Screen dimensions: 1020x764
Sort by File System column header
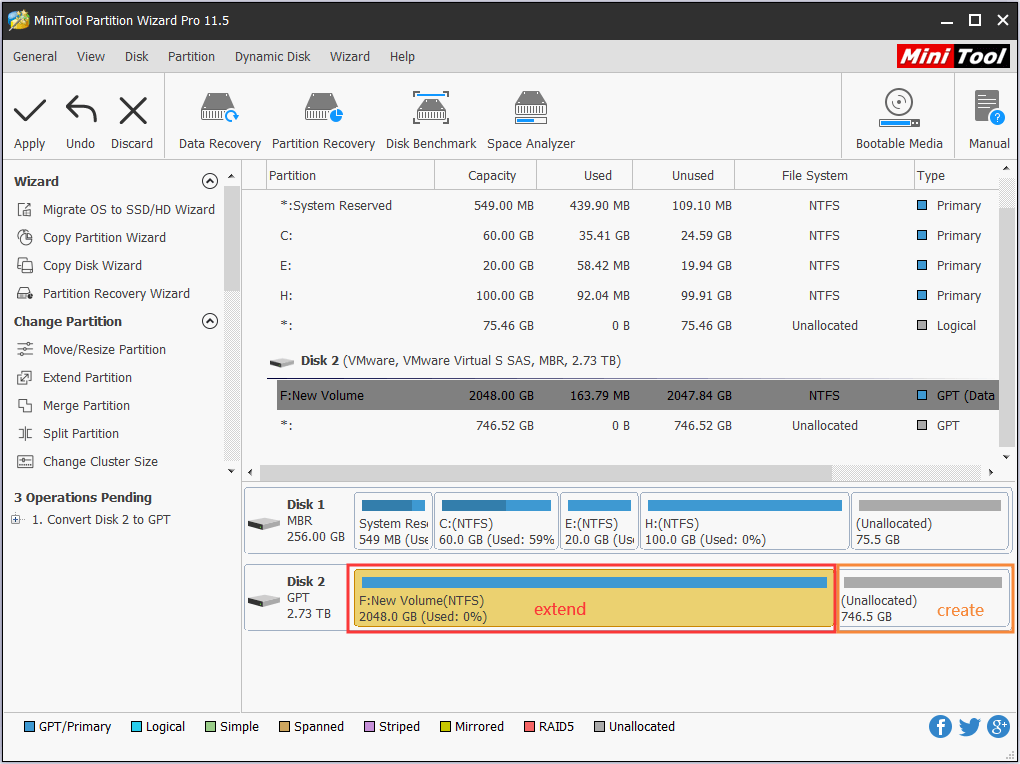[x=824, y=176]
